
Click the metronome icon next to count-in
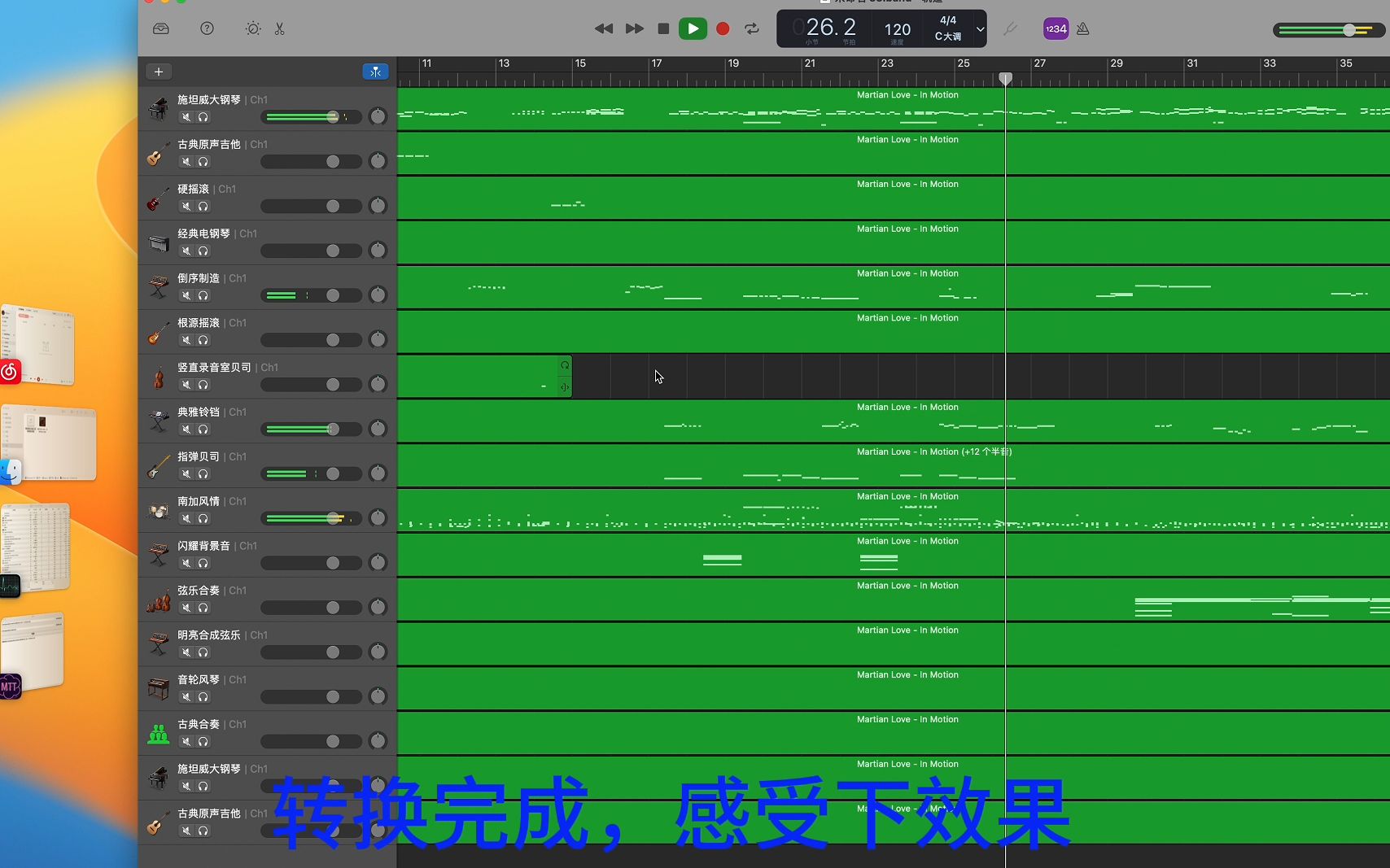[1083, 28]
